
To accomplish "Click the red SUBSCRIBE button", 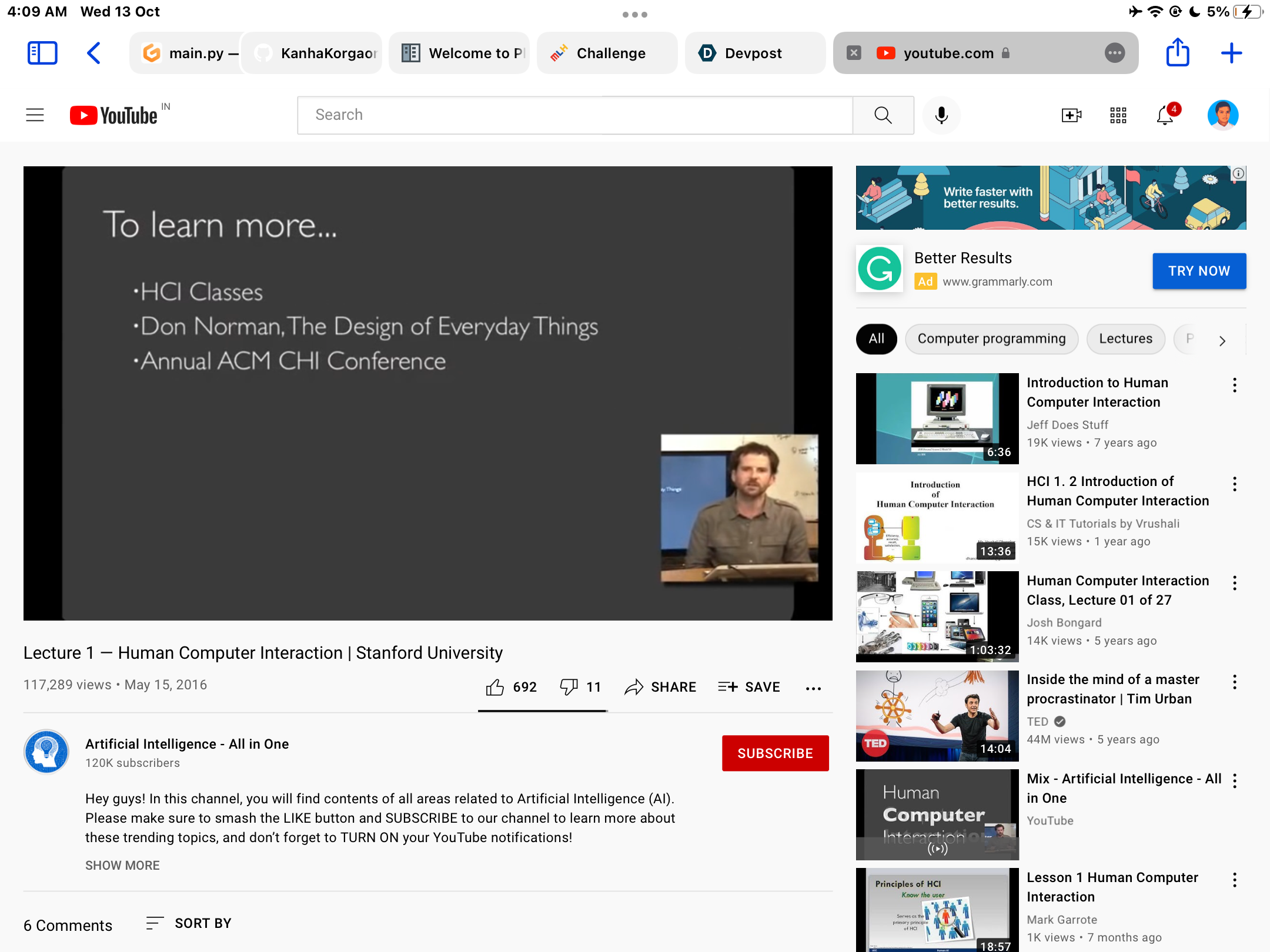I will pyautogui.click(x=775, y=753).
